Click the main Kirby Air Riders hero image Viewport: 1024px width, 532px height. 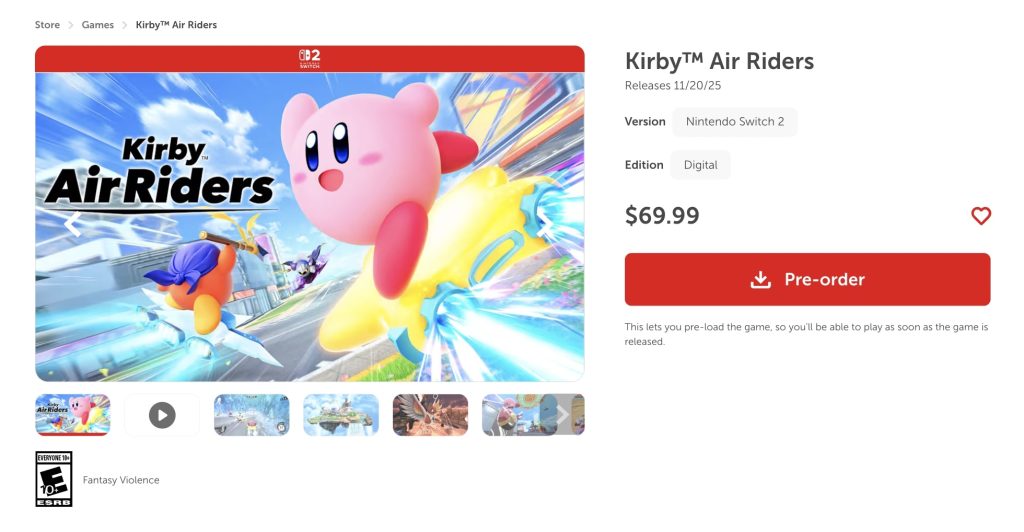pos(310,227)
